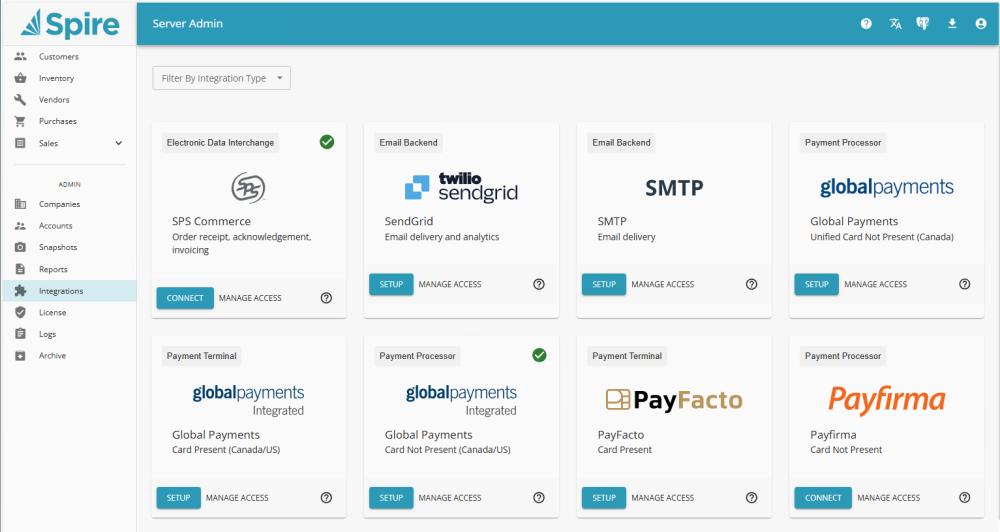Open Inventory section

tap(56, 78)
